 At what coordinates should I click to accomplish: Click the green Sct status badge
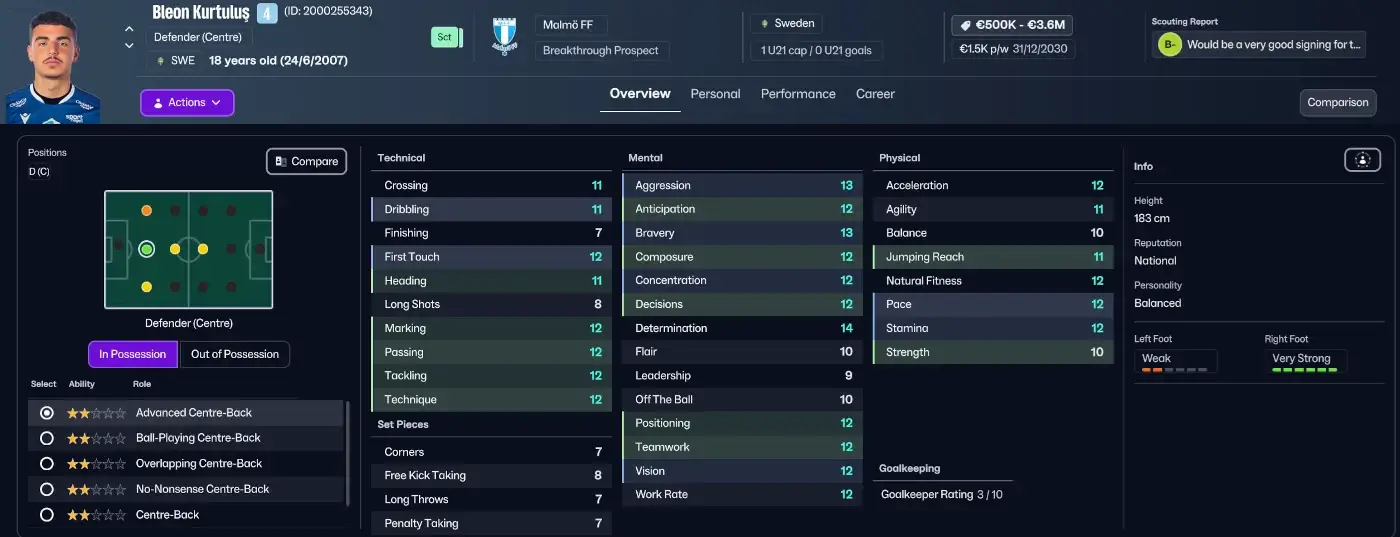point(444,37)
